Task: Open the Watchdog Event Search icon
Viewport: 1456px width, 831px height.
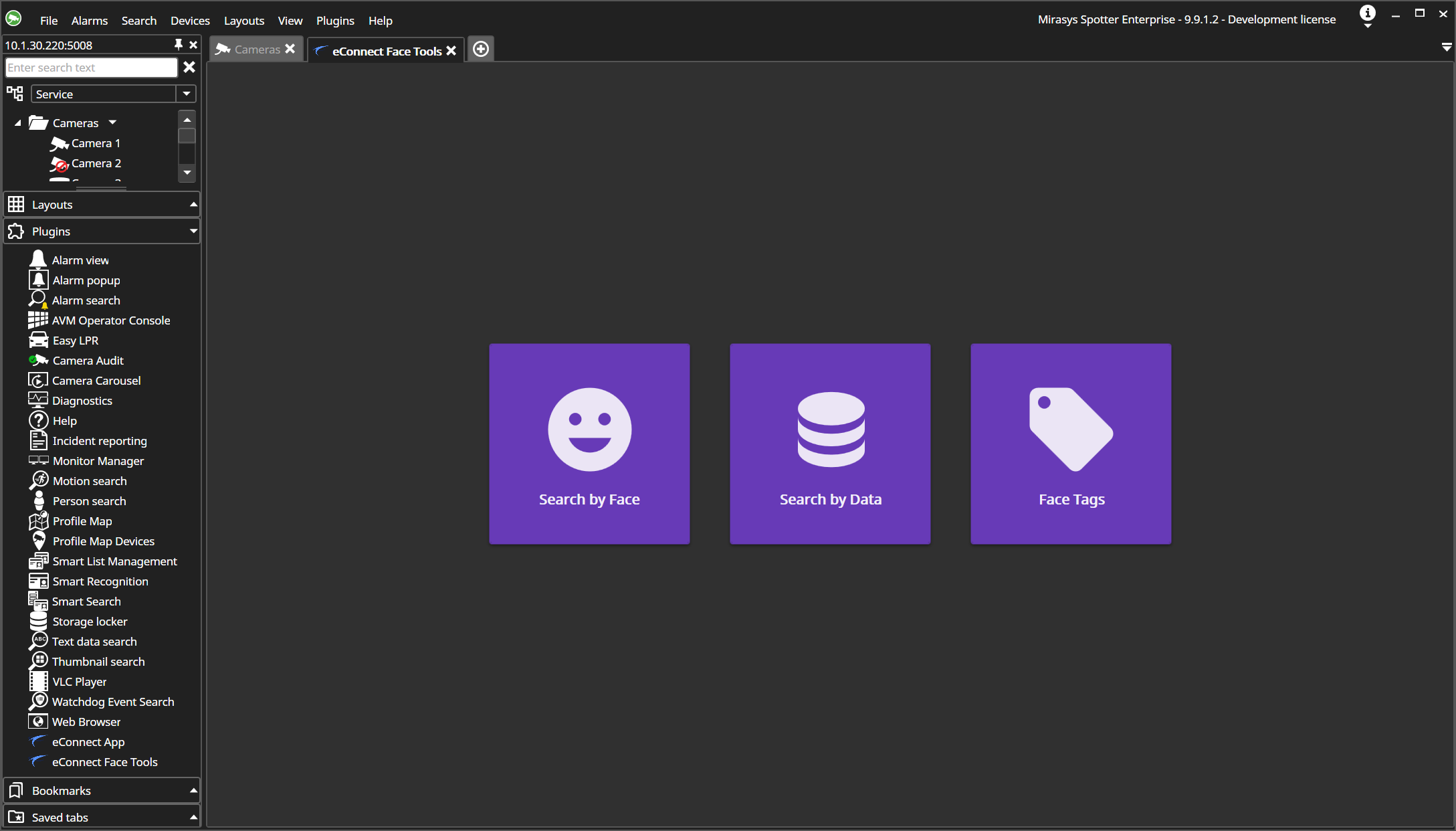Action: coord(38,701)
